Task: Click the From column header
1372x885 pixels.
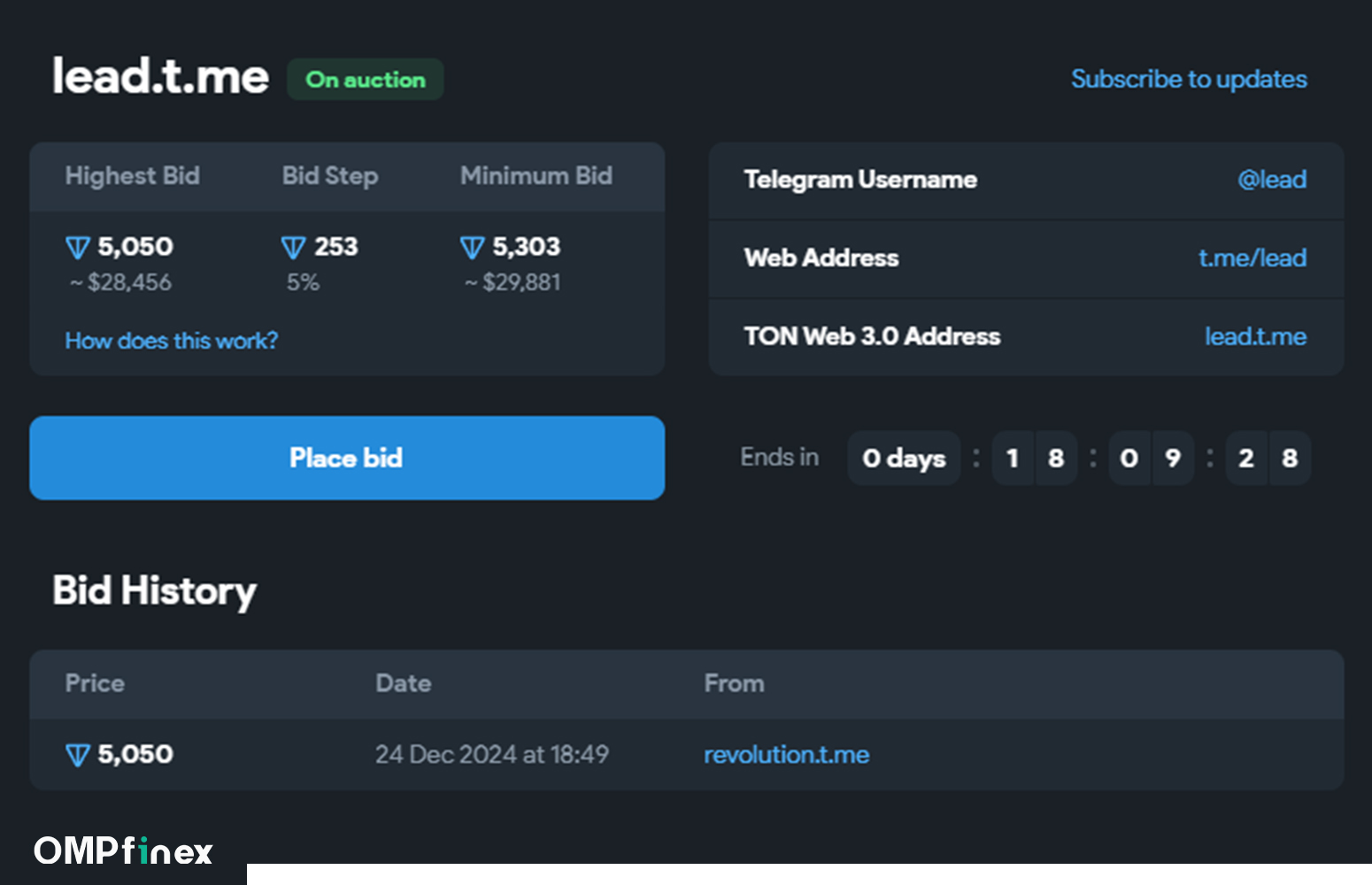Action: (734, 684)
